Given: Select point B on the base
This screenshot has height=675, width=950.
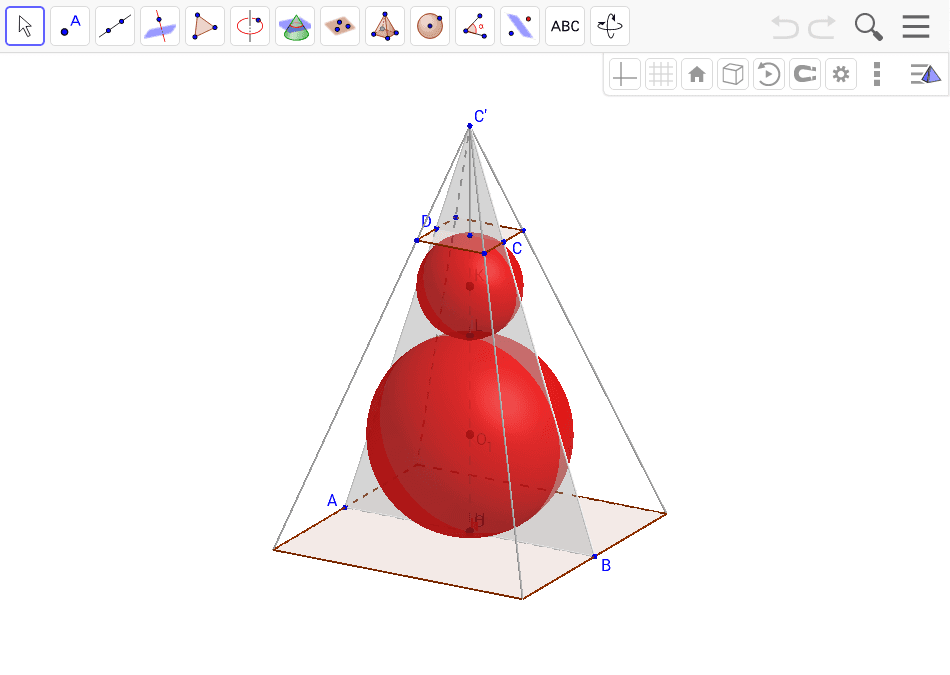Looking at the screenshot, I should pos(594,556).
